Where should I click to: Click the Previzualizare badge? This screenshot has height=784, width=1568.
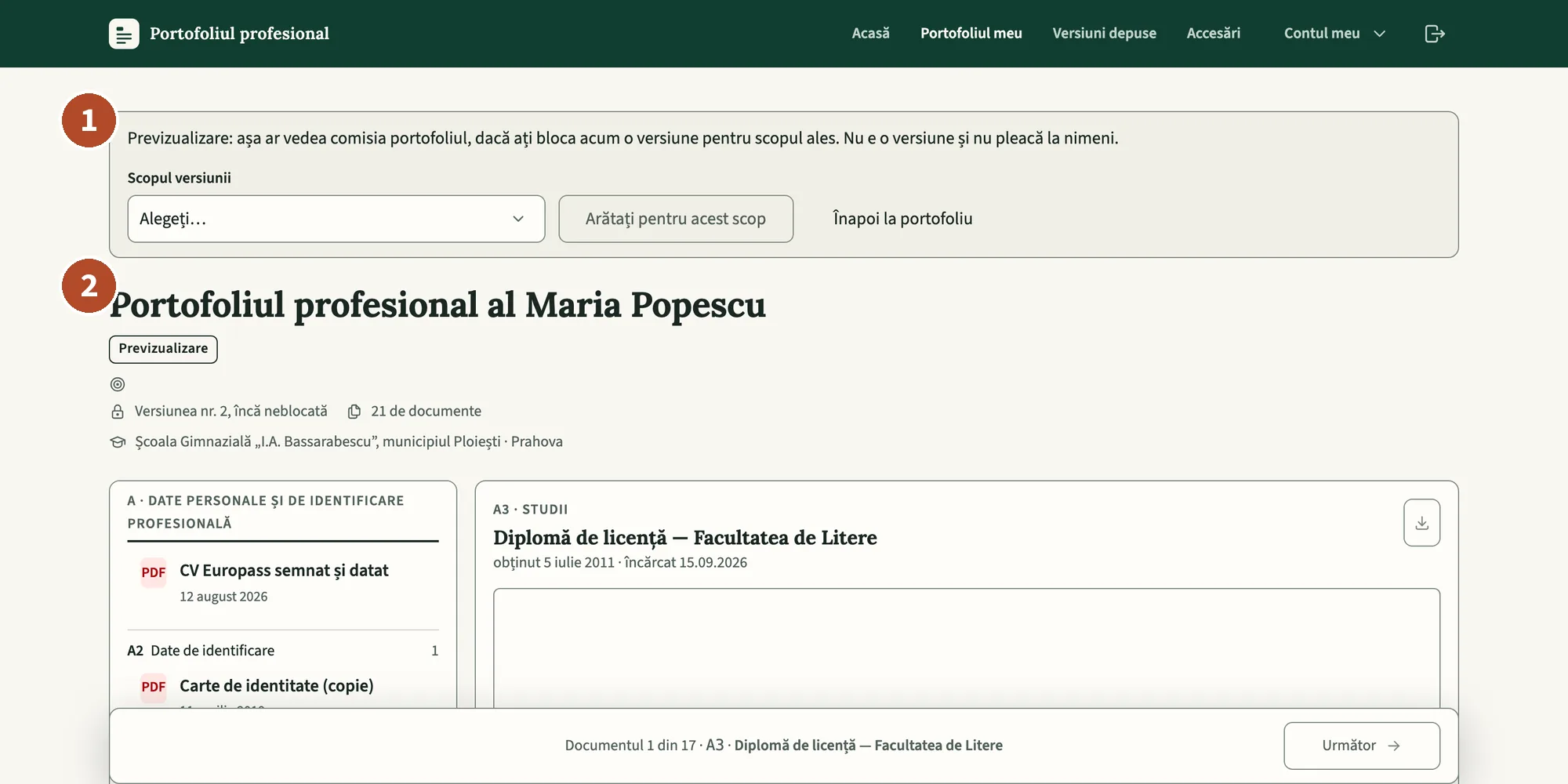[x=163, y=349]
